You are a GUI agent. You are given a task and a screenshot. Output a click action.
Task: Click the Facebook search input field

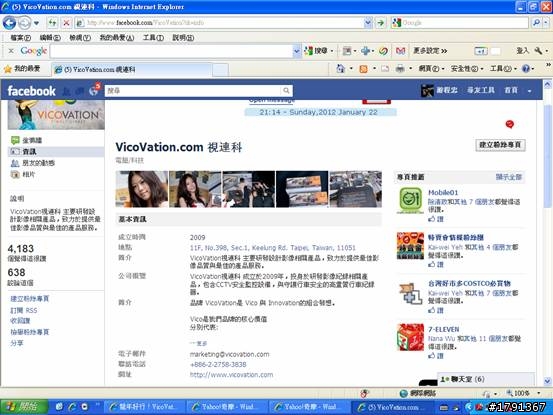click(193, 91)
